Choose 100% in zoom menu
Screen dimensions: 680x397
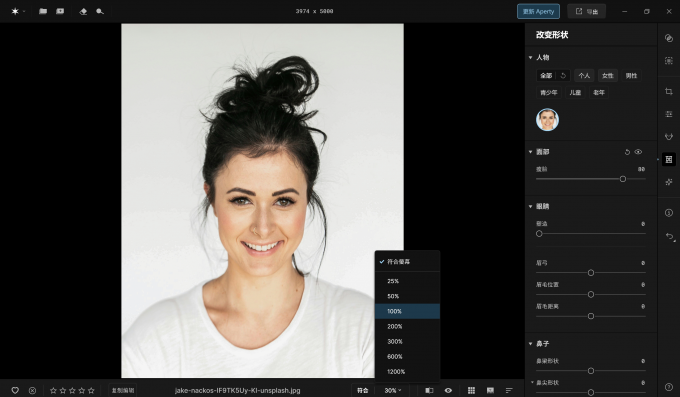[x=407, y=311]
